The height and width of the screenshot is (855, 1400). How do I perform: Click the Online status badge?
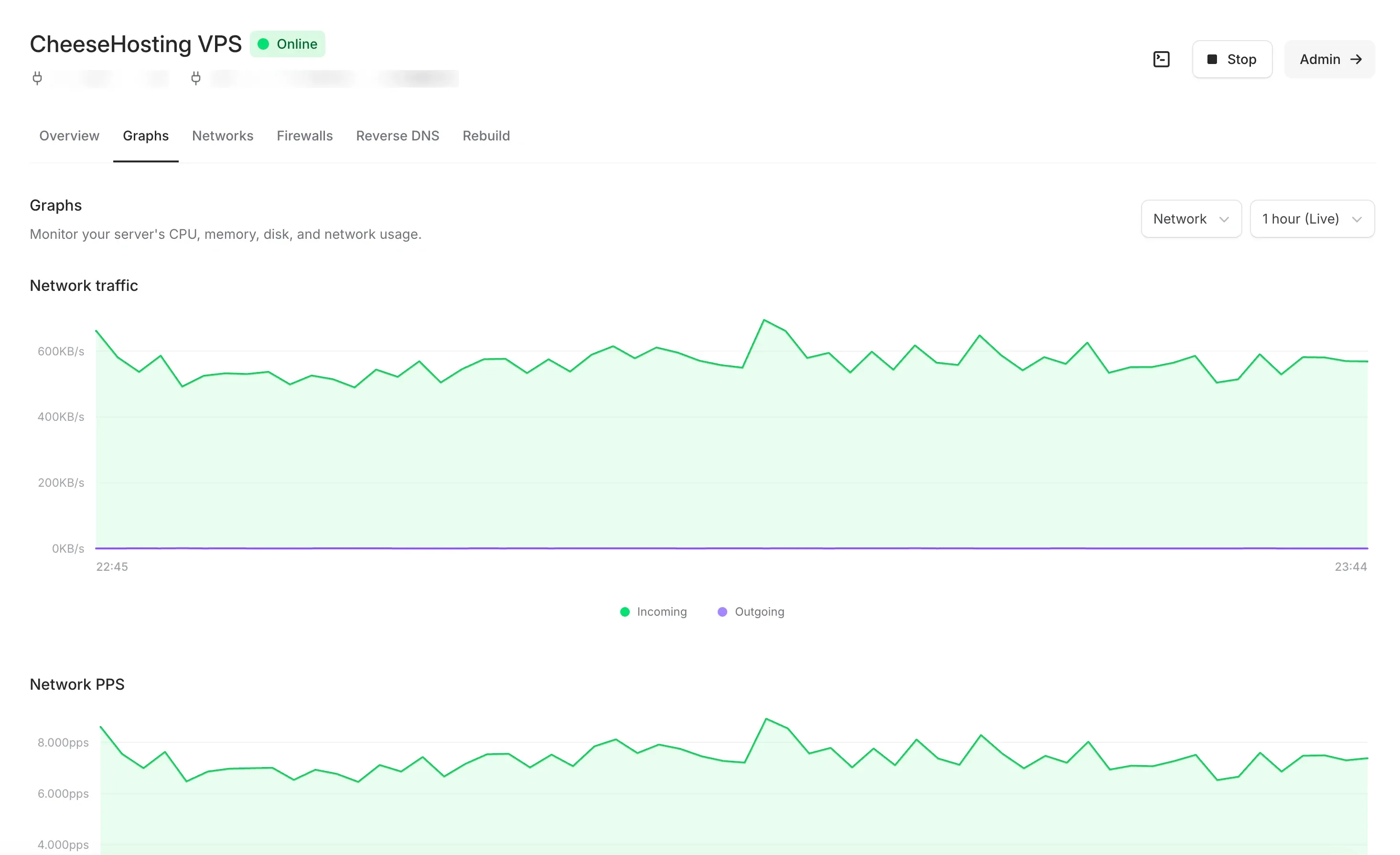pyautogui.click(x=288, y=44)
